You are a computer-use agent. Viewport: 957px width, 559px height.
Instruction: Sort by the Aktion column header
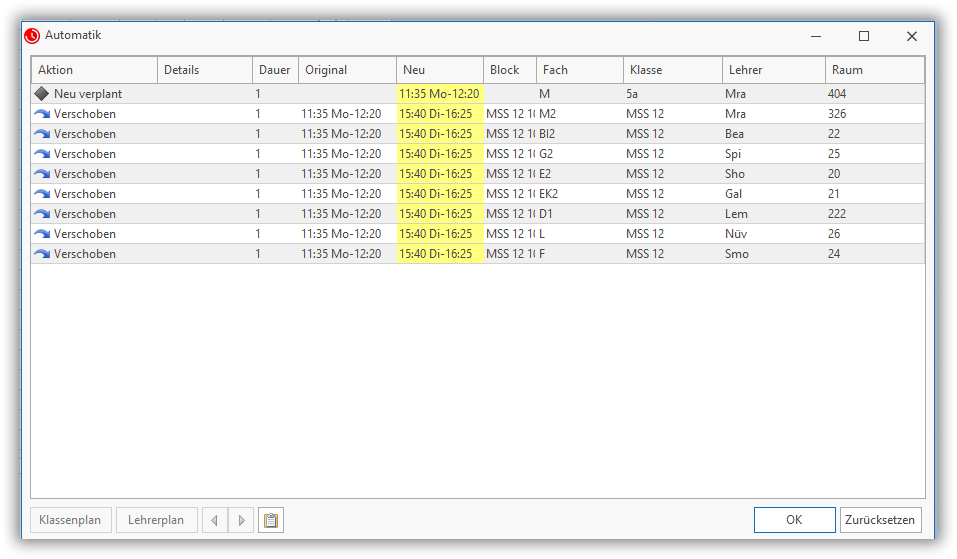click(94, 70)
